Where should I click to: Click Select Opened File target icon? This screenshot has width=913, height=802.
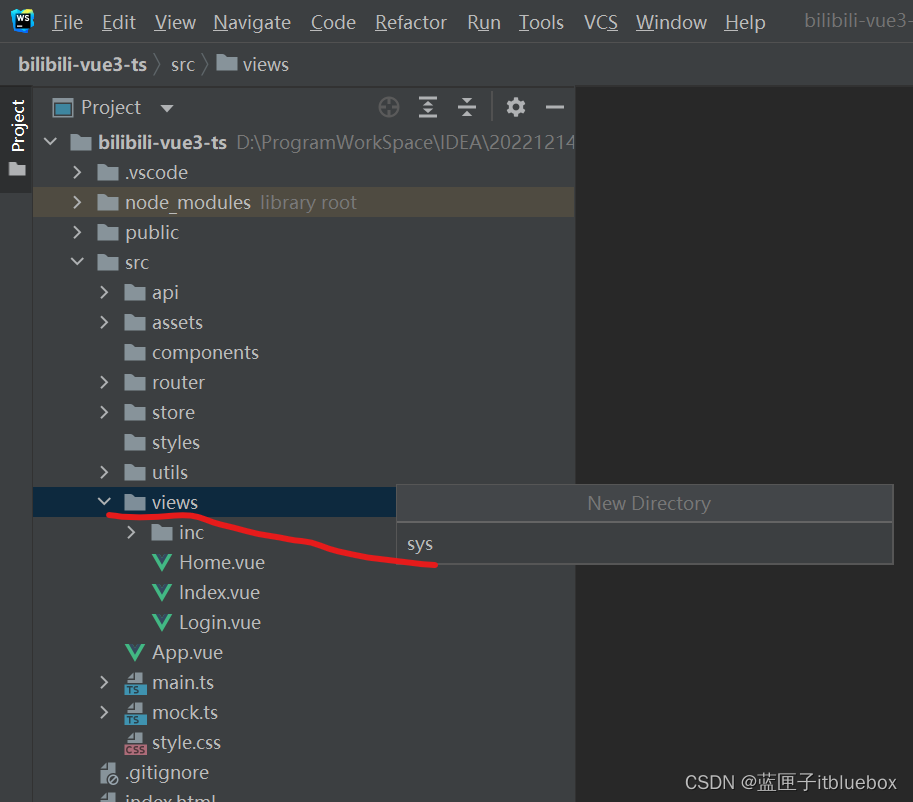(x=388, y=107)
